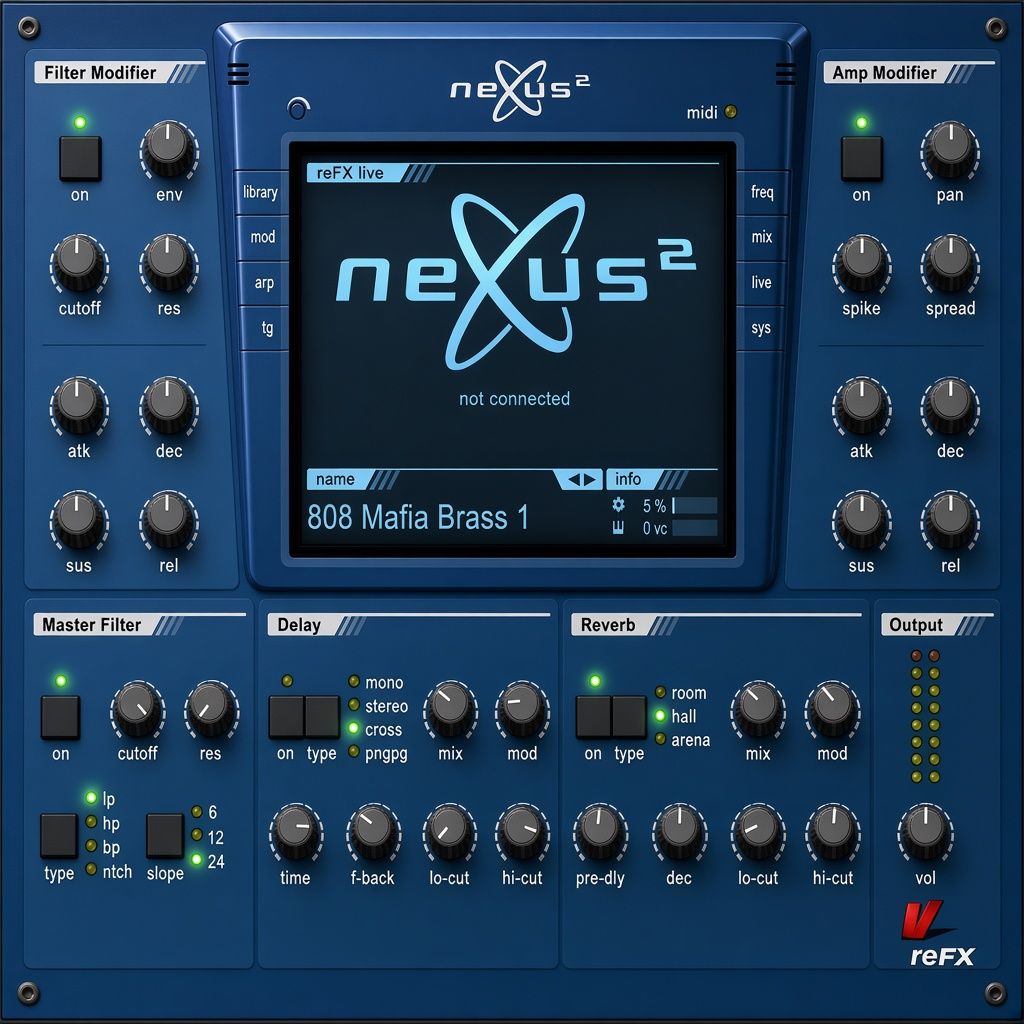The height and width of the screenshot is (1024, 1024).
Task: Toggle Filter Modifier on button
Action: [80, 158]
